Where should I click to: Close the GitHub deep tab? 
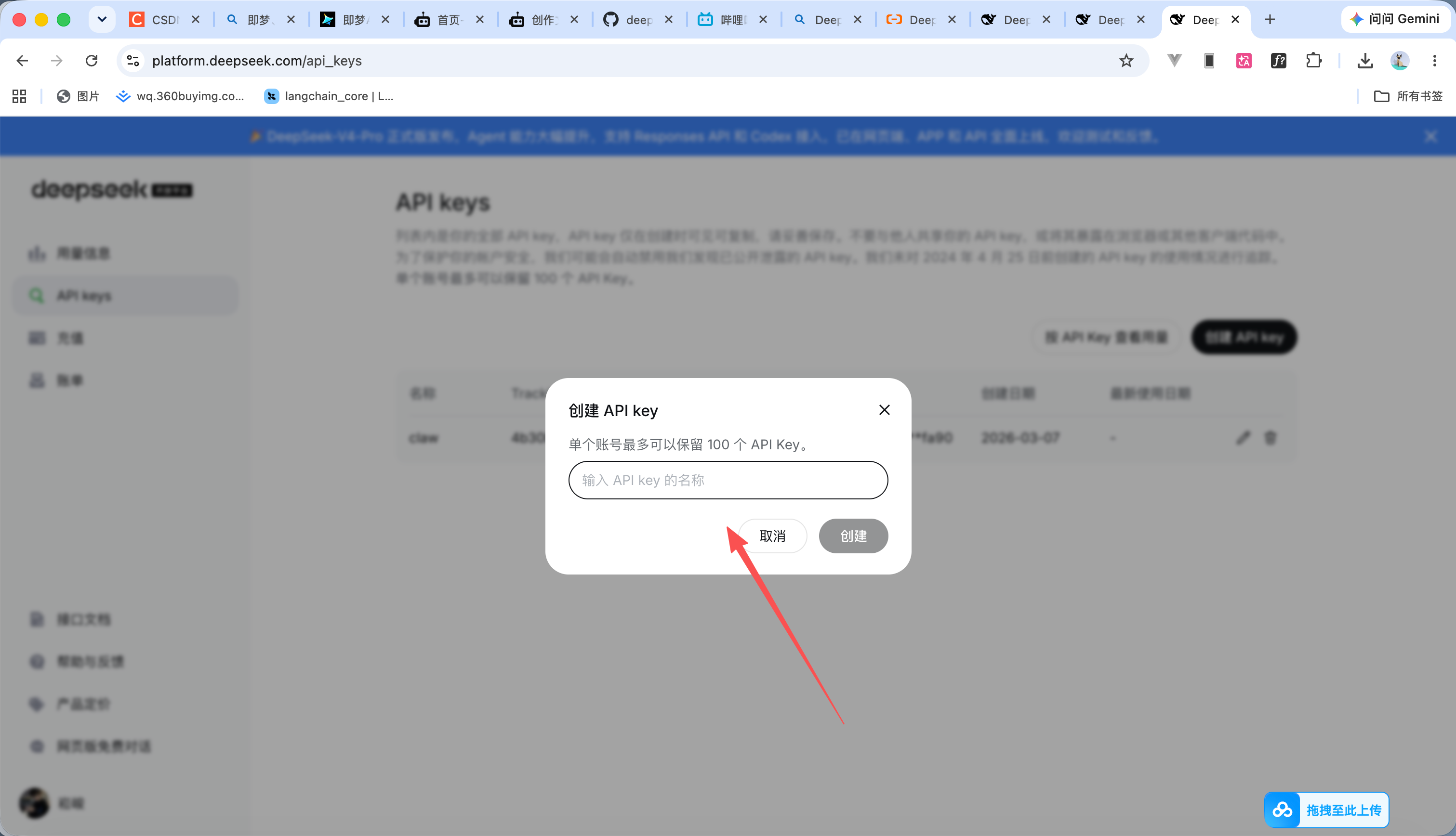coord(669,20)
